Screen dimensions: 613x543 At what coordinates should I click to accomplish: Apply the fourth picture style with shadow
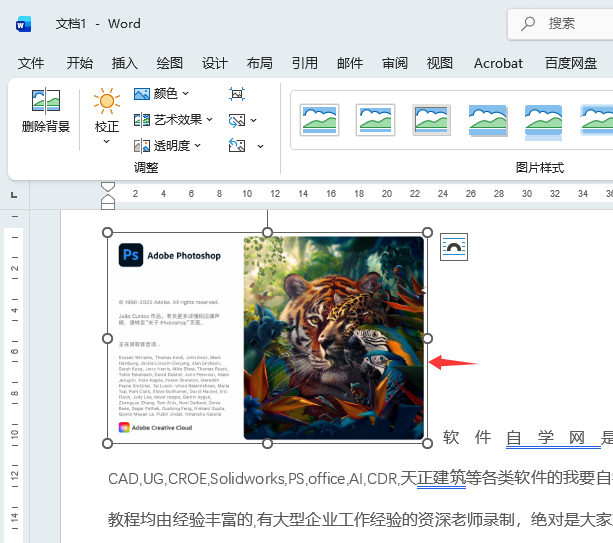[x=488, y=120]
